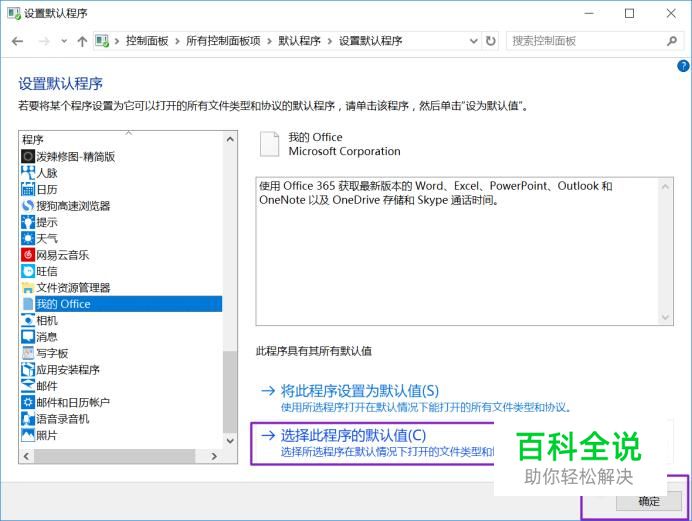
Task: Select 网易云音乐 program name
Action: 63,255
